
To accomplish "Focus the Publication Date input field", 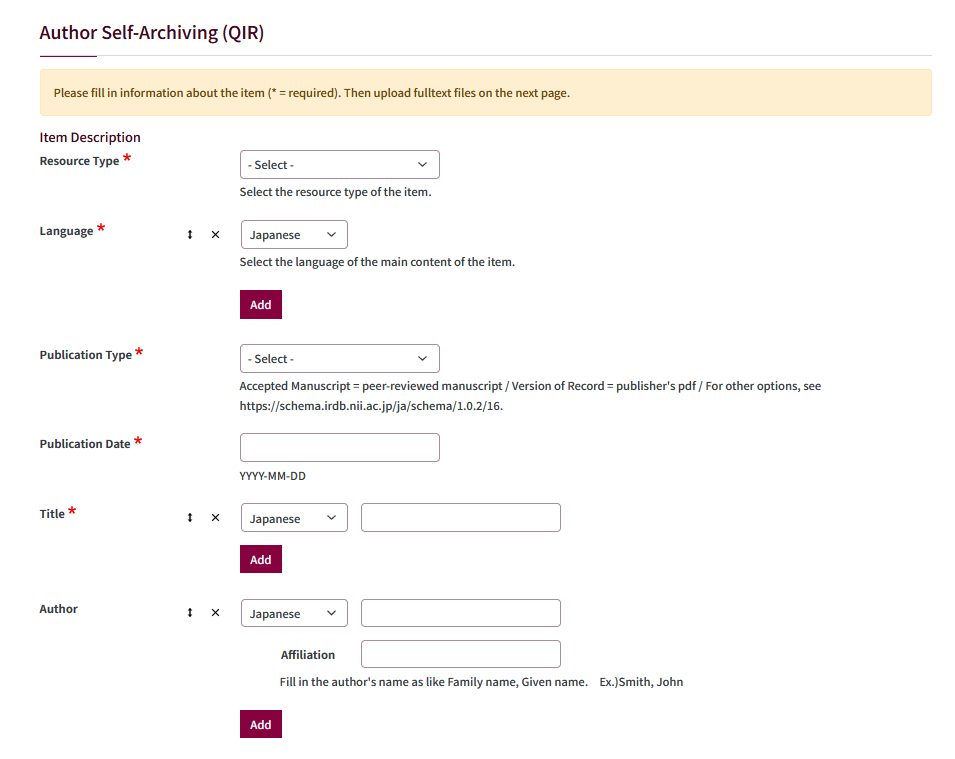I will pos(339,447).
